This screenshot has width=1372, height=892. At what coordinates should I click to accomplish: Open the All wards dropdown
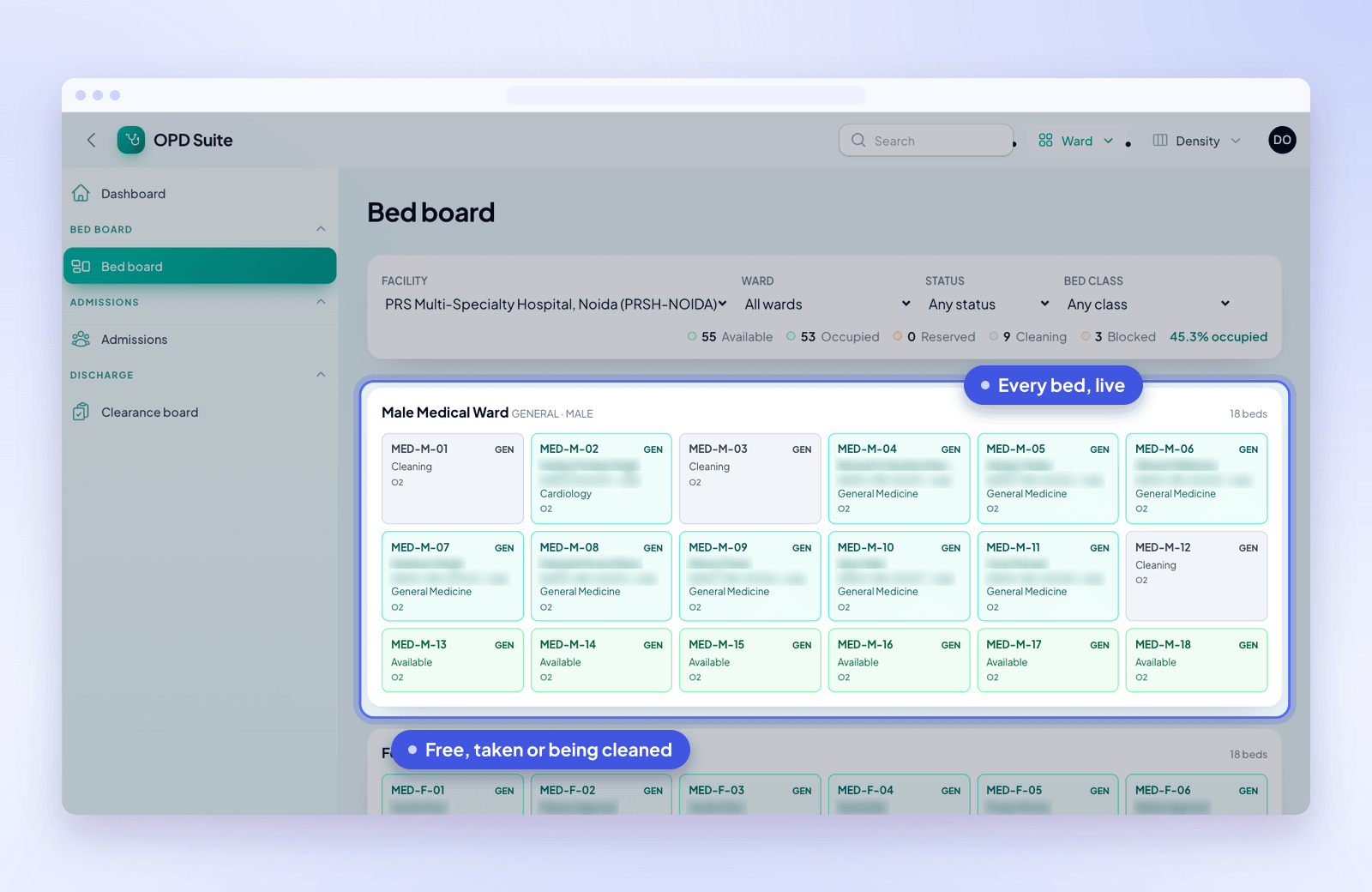click(827, 304)
